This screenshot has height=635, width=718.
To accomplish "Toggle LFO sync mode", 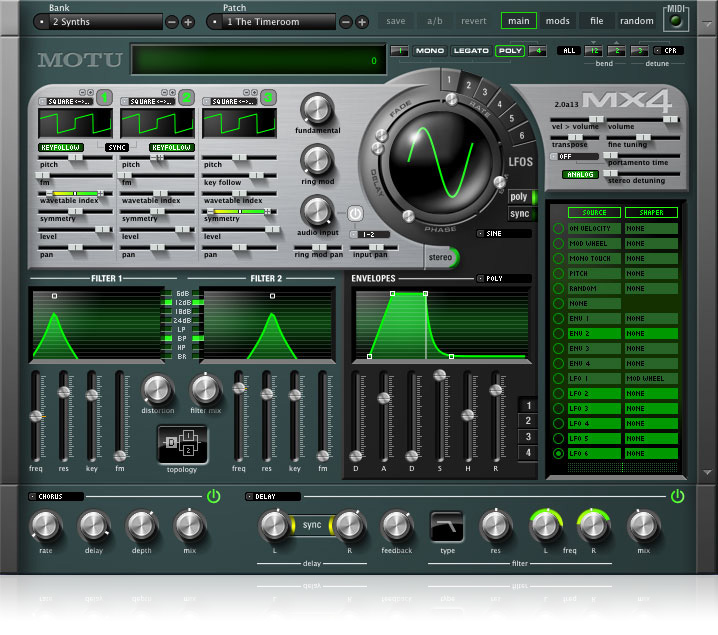I will point(520,214).
